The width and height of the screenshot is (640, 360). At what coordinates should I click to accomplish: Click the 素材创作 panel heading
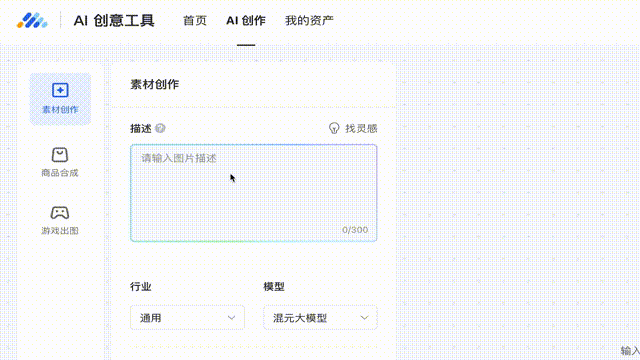(155, 84)
